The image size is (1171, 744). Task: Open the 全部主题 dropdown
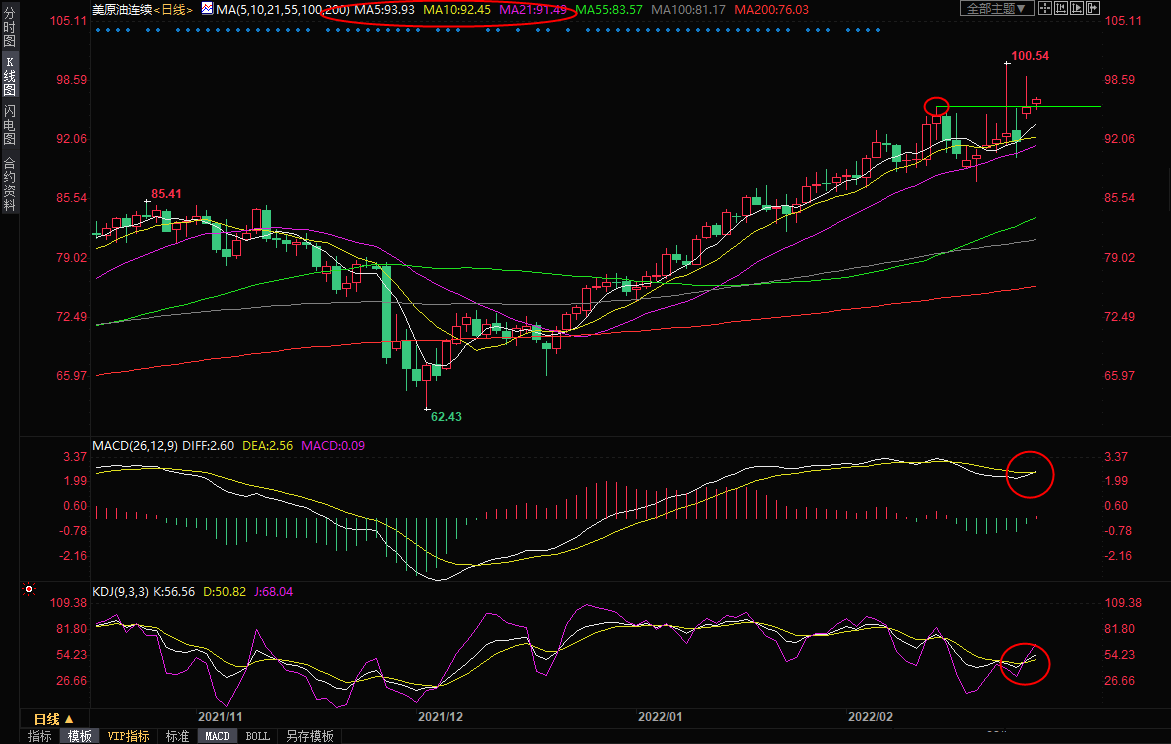tap(996, 9)
